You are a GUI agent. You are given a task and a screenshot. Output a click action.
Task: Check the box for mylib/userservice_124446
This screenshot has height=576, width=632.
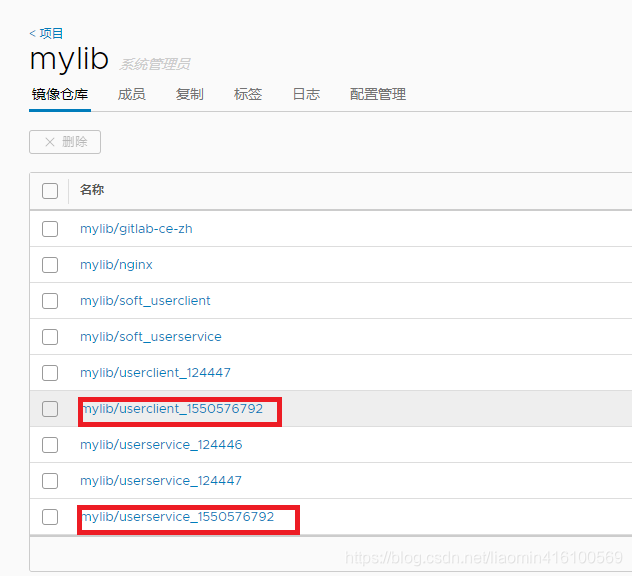click(x=50, y=445)
